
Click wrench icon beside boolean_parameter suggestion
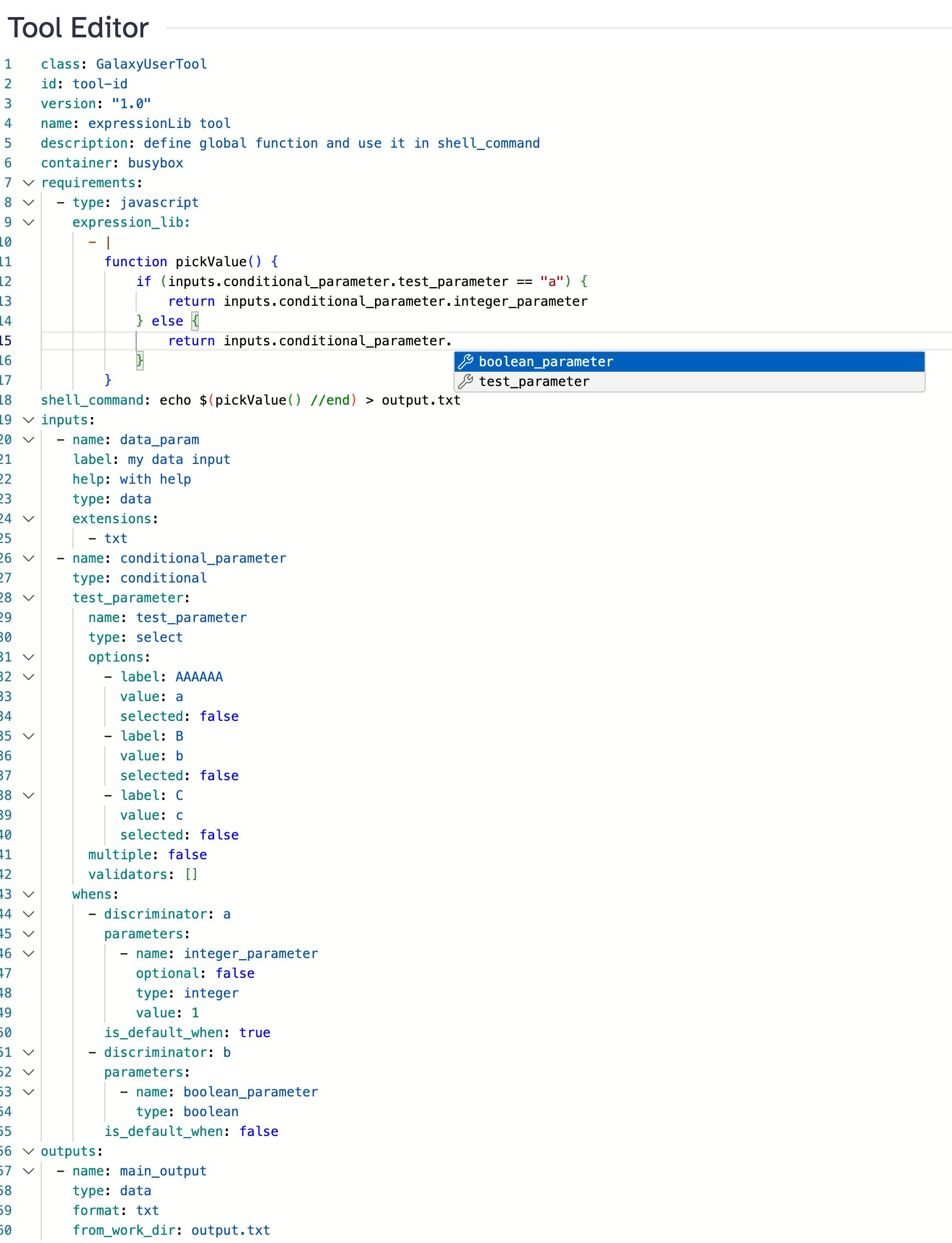coord(466,361)
